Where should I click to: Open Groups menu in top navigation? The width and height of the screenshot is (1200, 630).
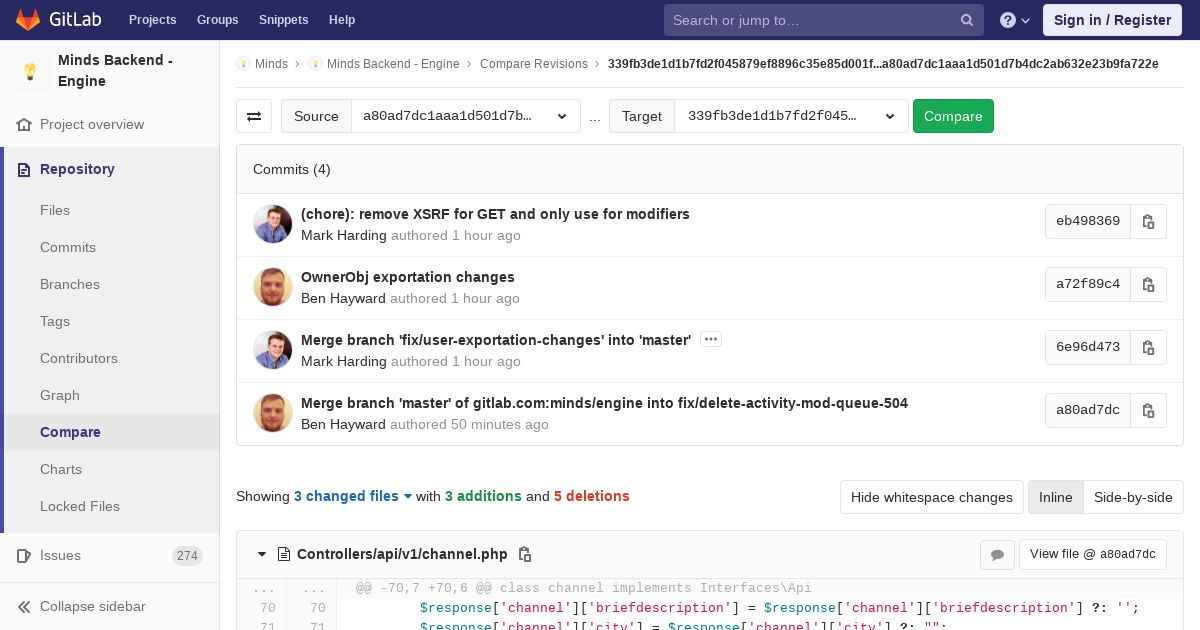tap(217, 20)
